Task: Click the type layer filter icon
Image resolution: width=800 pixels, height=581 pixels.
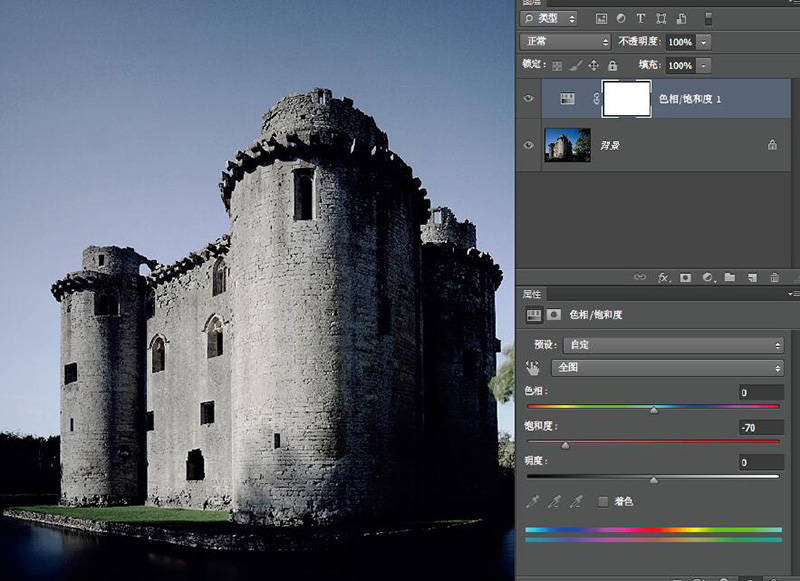Action: 640,19
